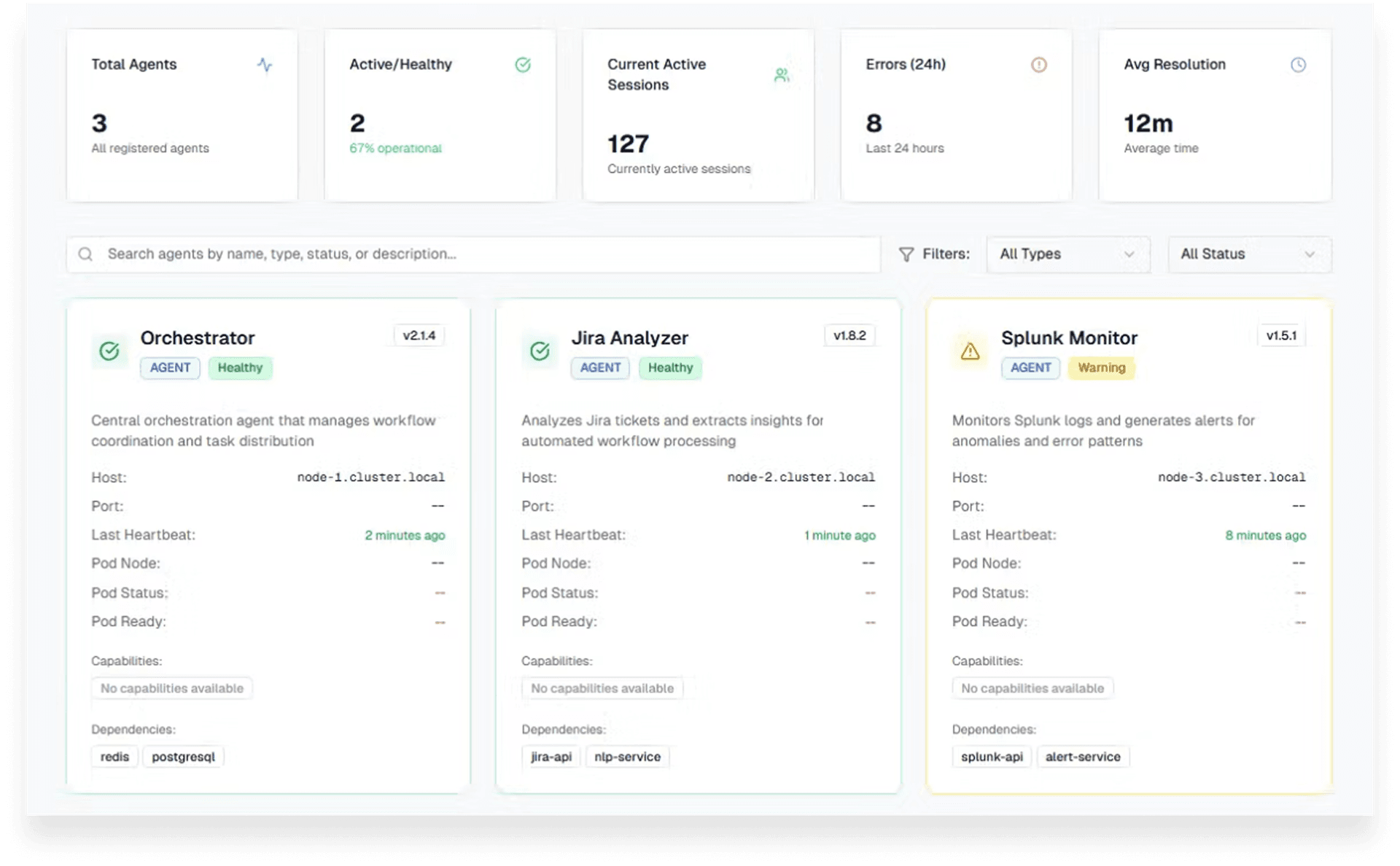Click the search magnifier icon
The image size is (1400, 866).
point(85,254)
